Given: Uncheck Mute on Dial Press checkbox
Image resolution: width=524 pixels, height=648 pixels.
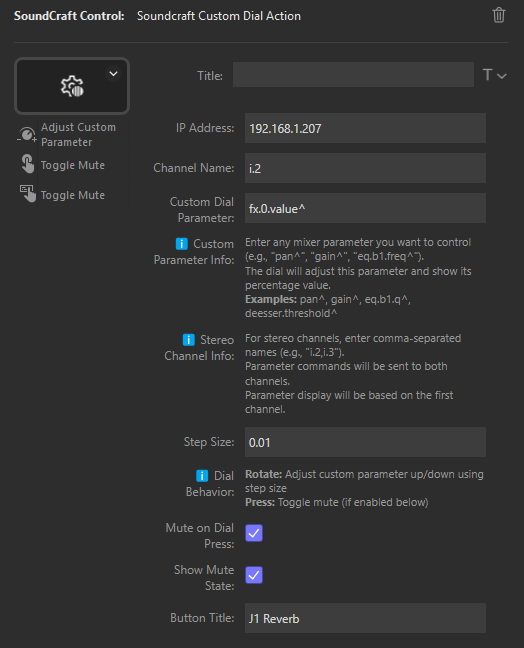Looking at the screenshot, I should tap(254, 533).
